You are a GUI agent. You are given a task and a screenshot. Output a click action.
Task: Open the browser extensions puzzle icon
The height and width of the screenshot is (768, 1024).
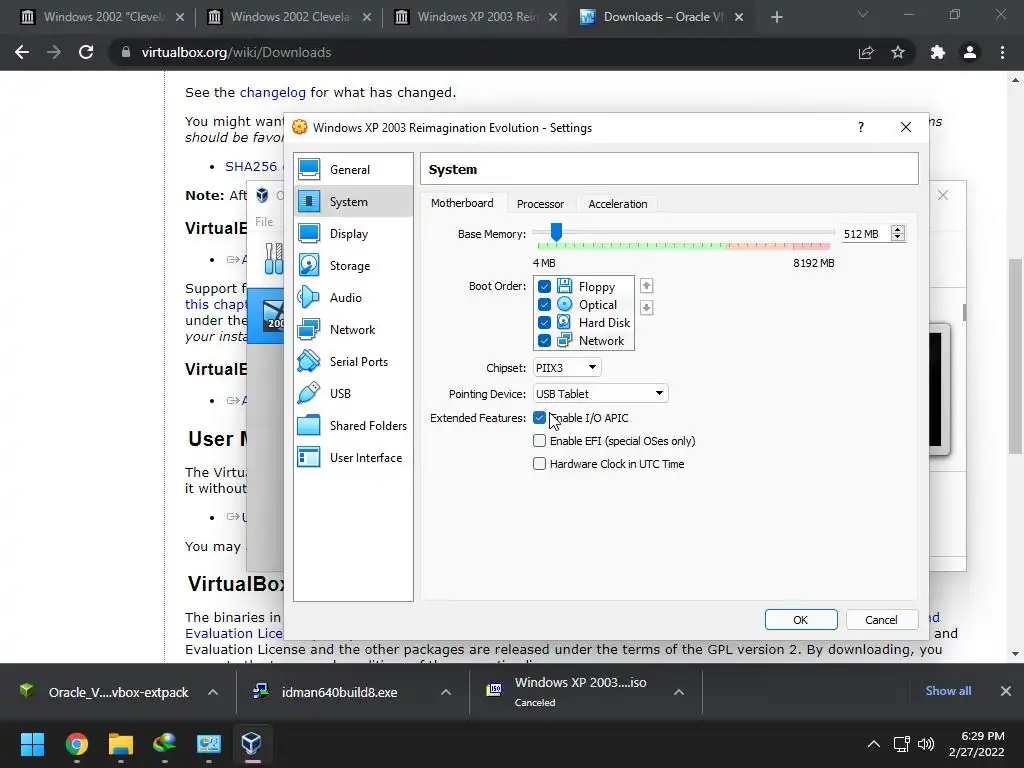[x=938, y=52]
